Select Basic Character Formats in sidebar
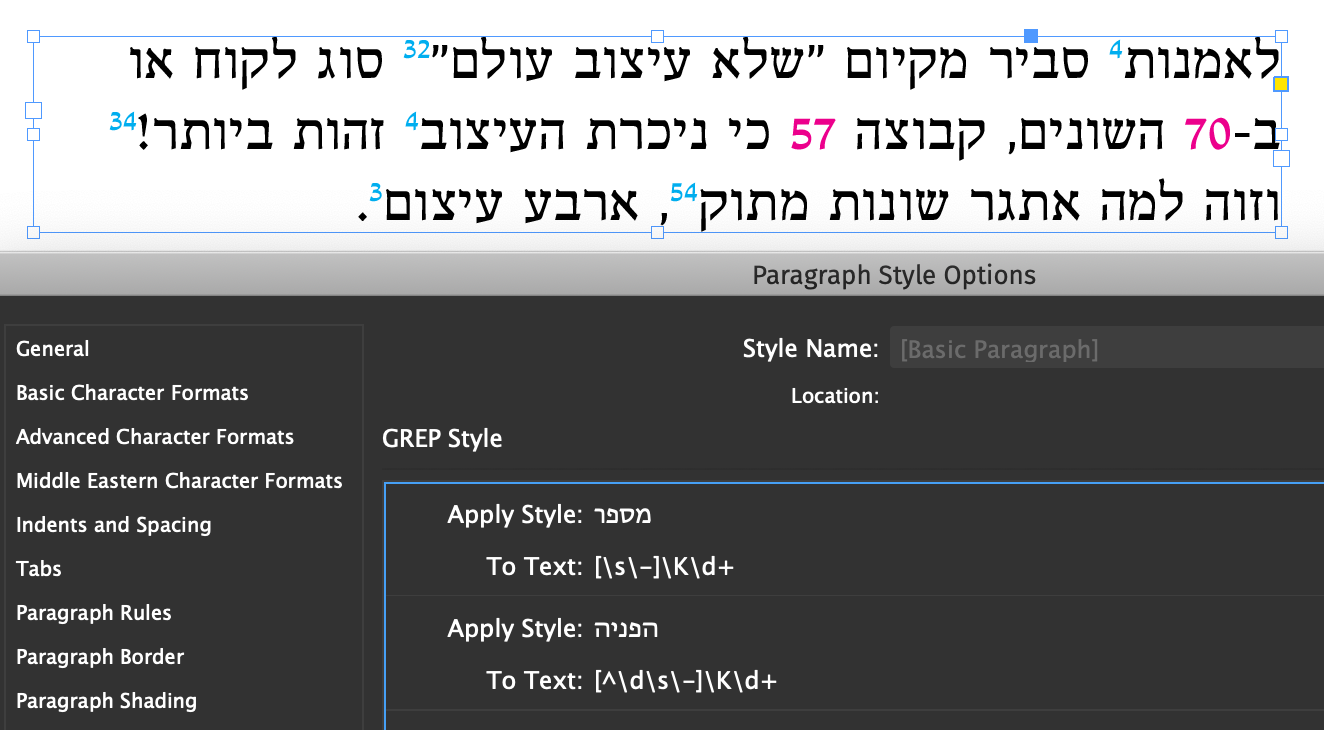 (x=132, y=392)
